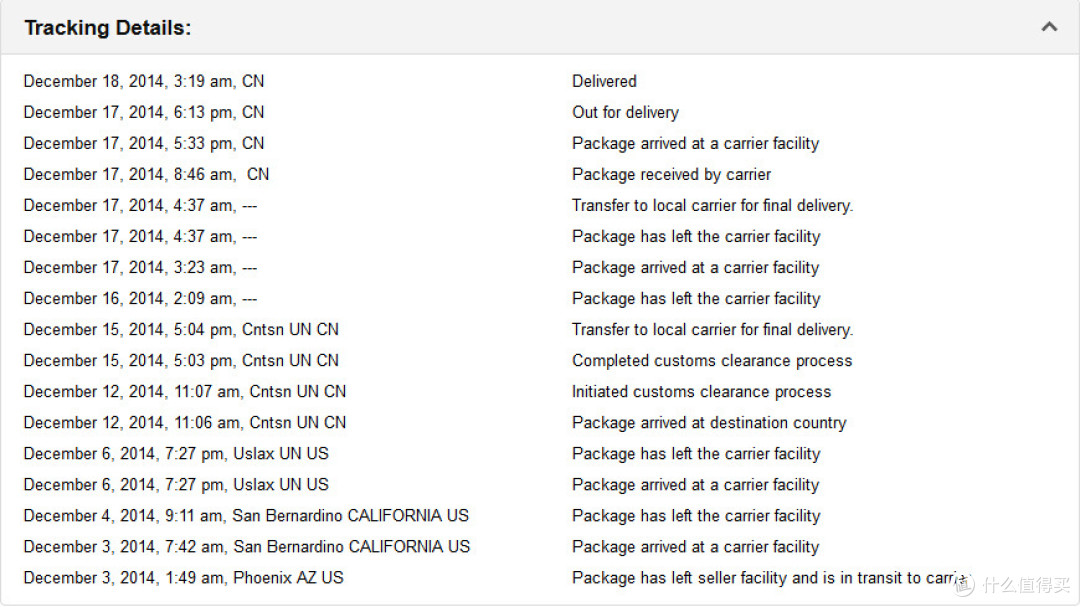1080x607 pixels.
Task: Click Initiated customs clearance process status
Action: [x=701, y=391]
